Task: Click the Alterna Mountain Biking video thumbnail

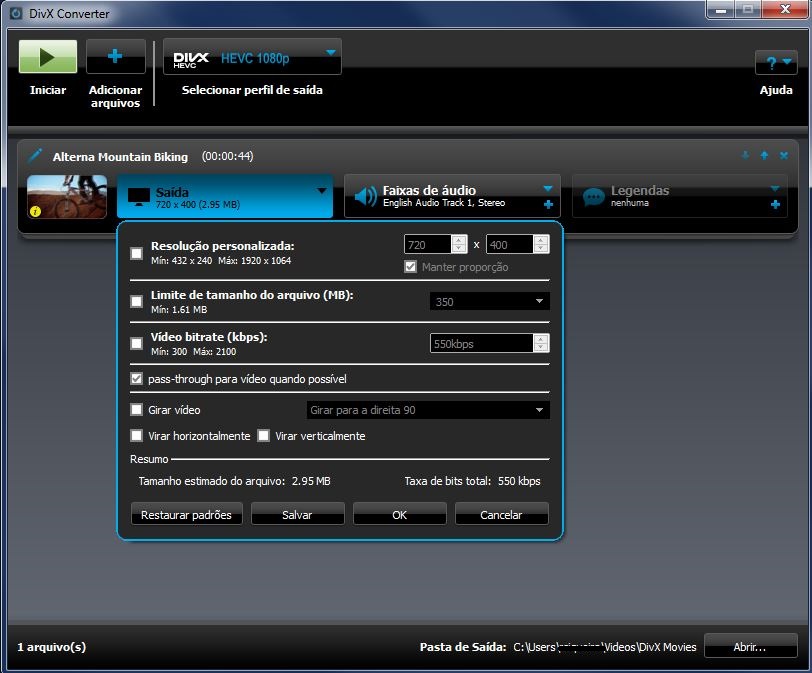Action: [x=67, y=196]
